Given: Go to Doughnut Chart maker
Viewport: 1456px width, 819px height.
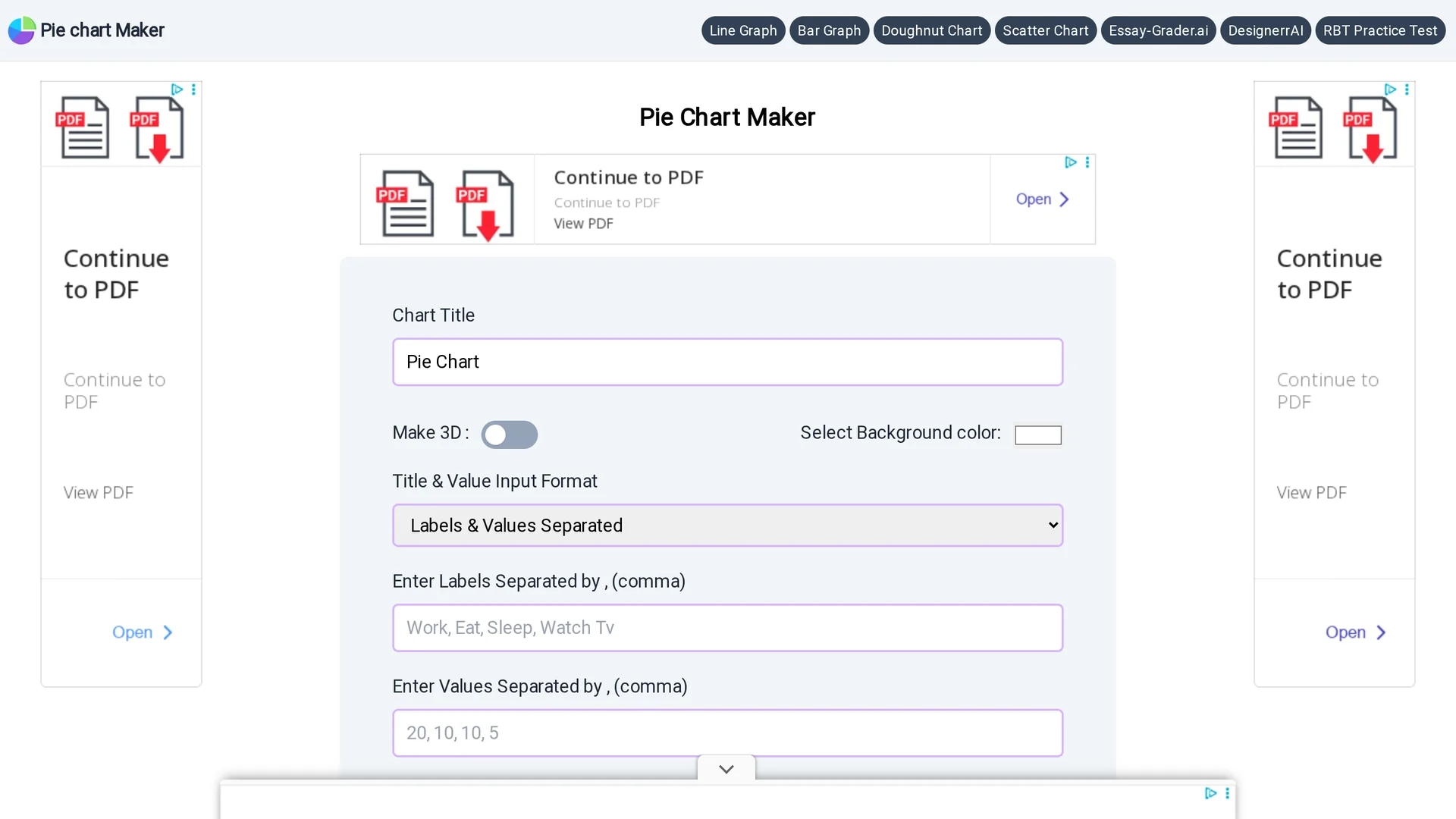Looking at the screenshot, I should (x=931, y=30).
